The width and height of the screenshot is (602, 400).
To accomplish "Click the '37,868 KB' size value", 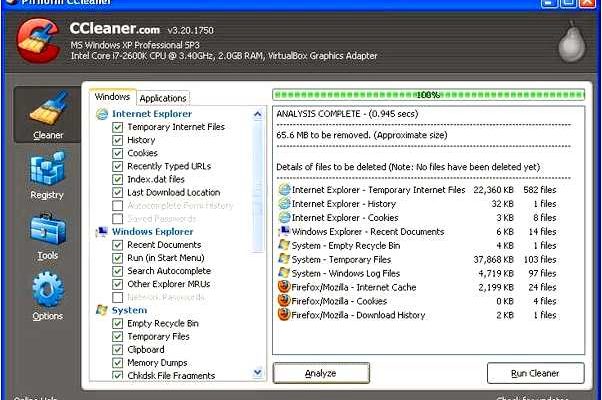I will (x=493, y=260).
